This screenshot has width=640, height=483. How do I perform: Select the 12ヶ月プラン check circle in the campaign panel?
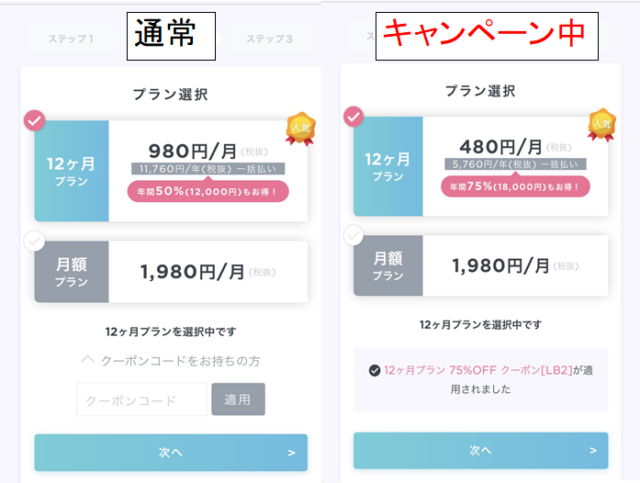click(353, 117)
